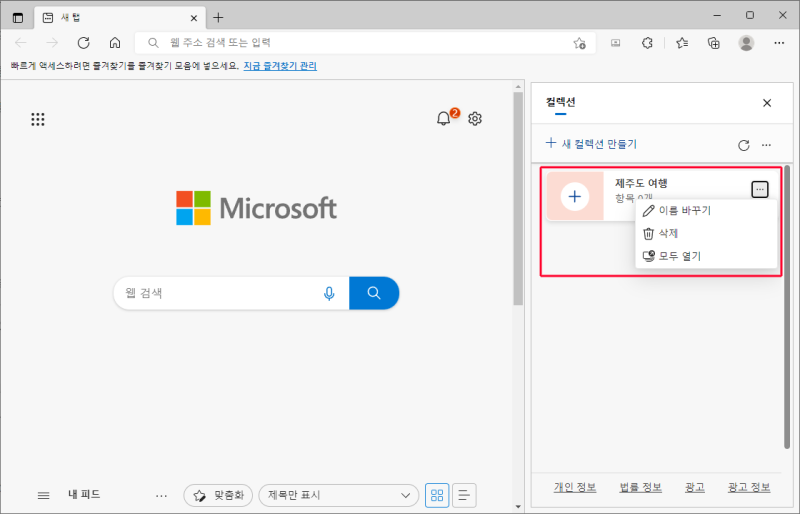Open the user profile avatar
Image resolution: width=800 pixels, height=514 pixels.
[746, 43]
